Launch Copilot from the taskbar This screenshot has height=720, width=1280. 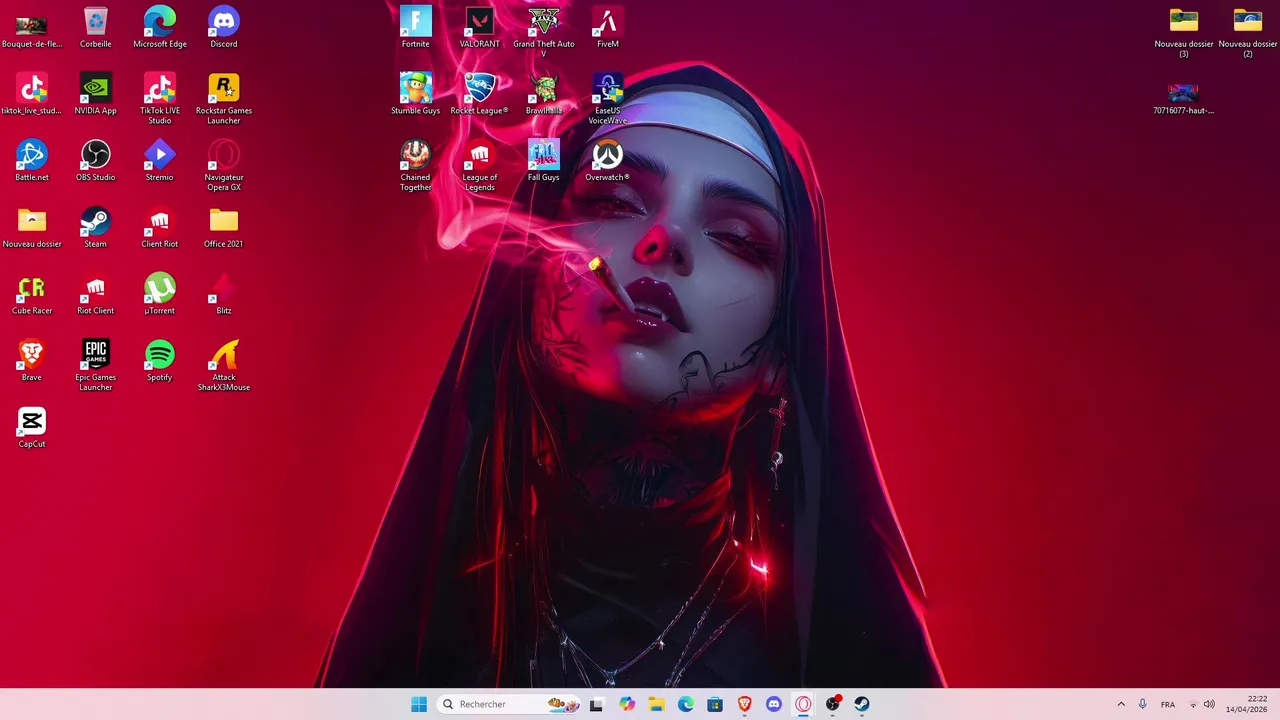627,704
